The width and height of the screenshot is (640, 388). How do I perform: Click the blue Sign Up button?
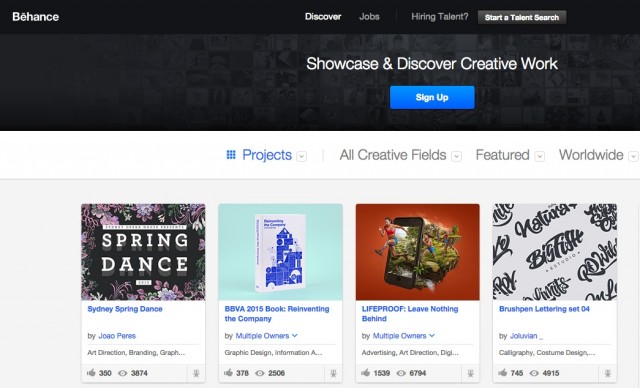(x=432, y=97)
